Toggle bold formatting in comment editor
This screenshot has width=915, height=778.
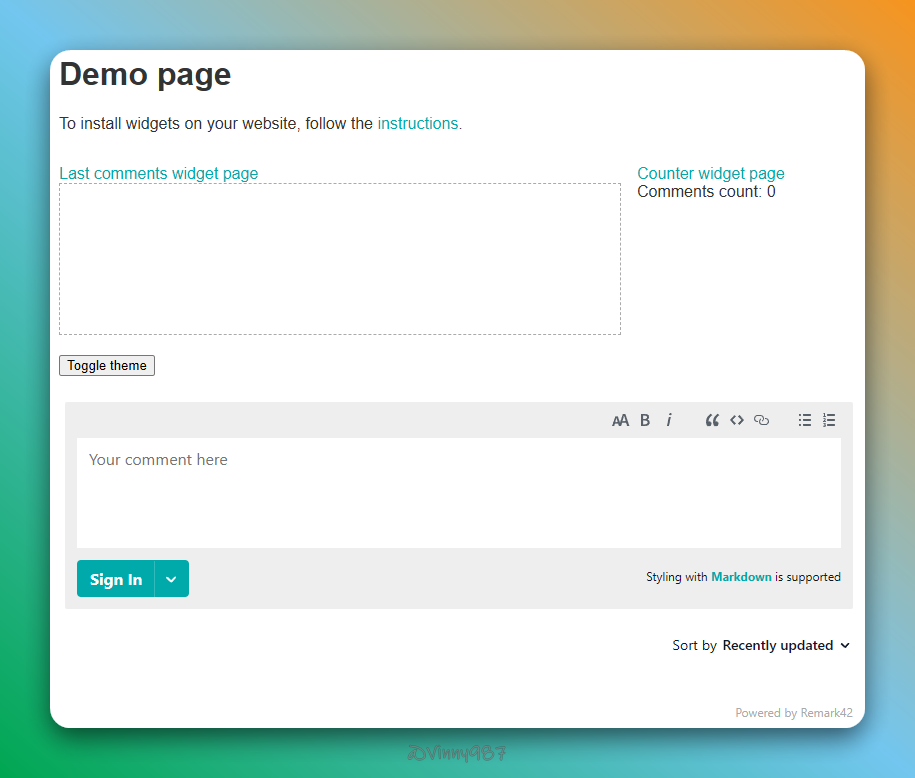(645, 420)
